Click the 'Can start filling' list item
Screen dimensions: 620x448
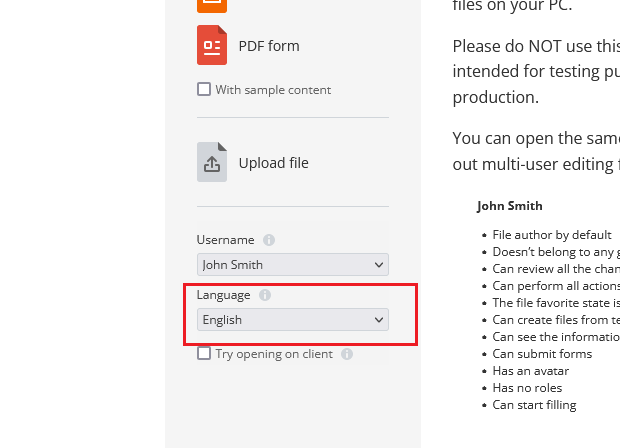click(534, 405)
